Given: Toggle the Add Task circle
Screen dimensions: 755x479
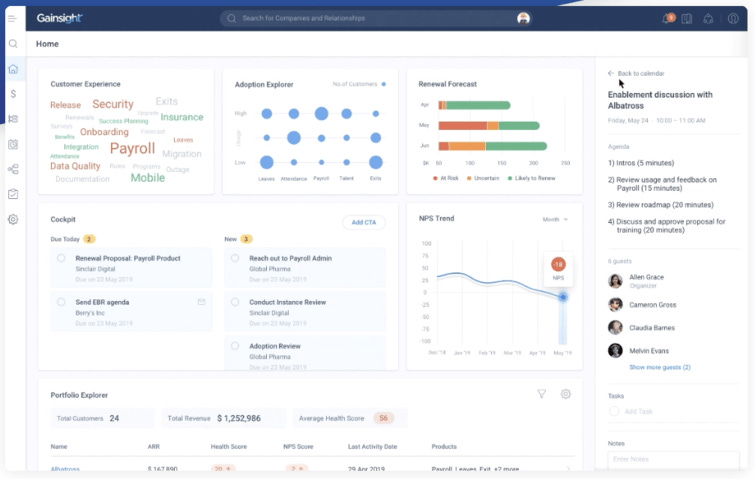Looking at the screenshot, I should pyautogui.click(x=614, y=411).
